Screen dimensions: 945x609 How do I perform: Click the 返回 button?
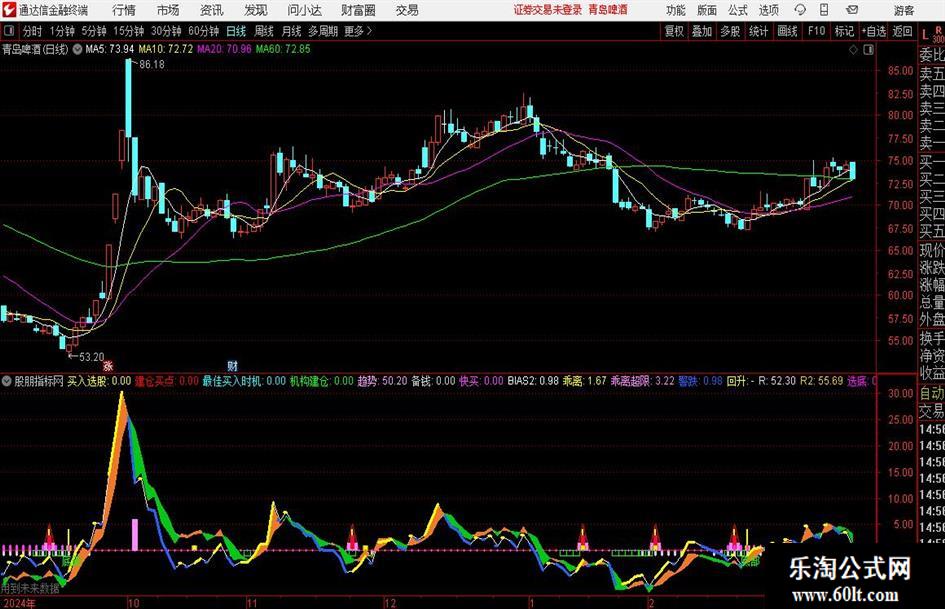(902, 31)
